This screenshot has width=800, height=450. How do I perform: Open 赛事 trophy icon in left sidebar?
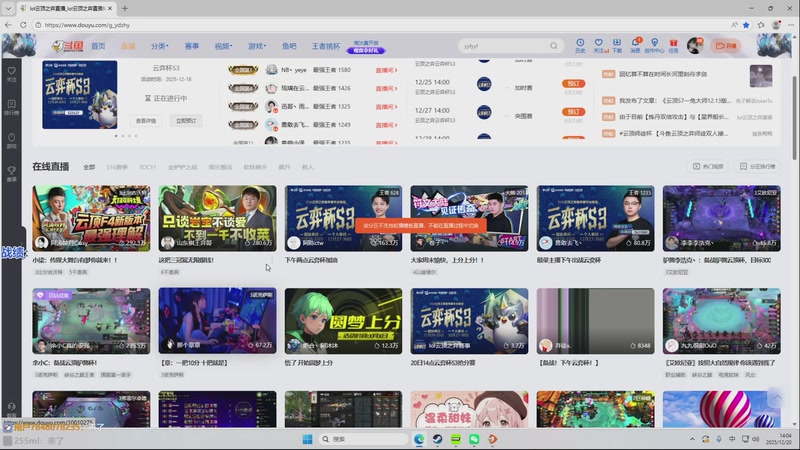12,173
